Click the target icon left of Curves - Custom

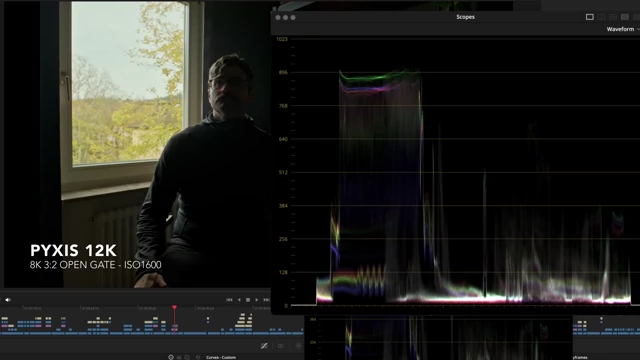pyautogui.click(x=171, y=357)
